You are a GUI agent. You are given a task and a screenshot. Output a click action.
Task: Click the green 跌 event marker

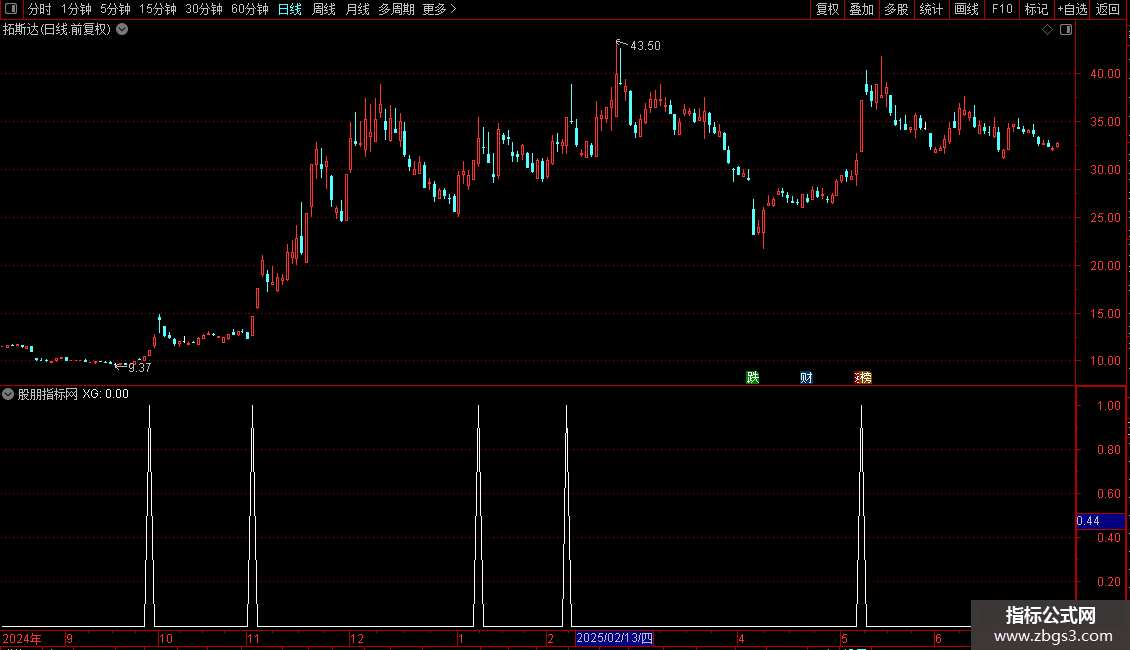click(x=752, y=378)
